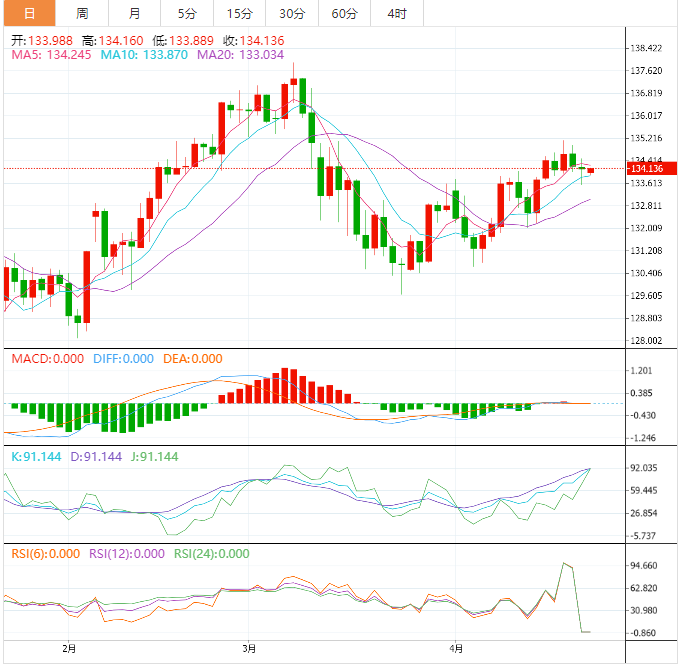
Task: Click the 132.009 price axis label
Action: (646, 228)
